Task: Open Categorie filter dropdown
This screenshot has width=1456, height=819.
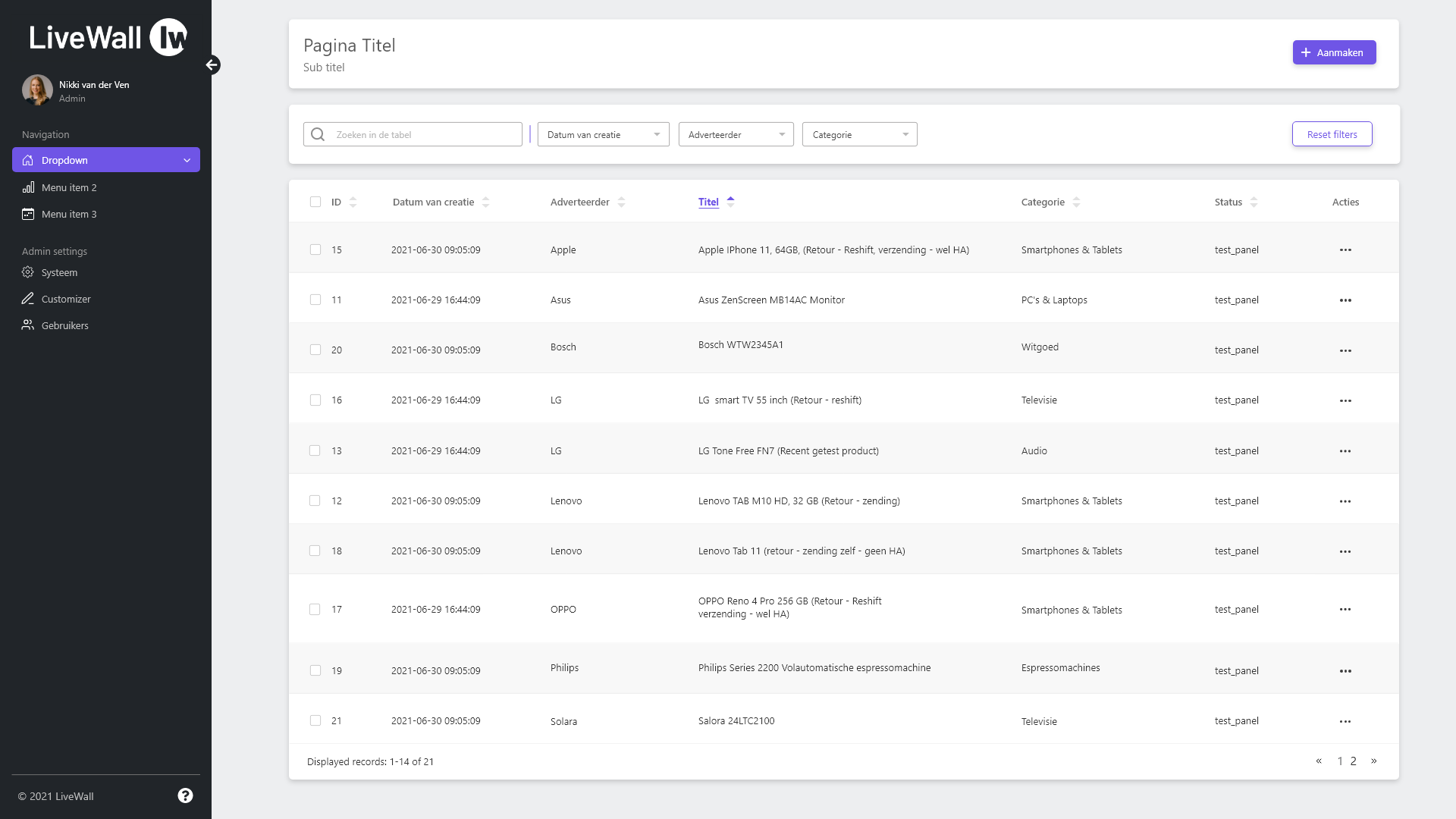Action: tap(859, 134)
